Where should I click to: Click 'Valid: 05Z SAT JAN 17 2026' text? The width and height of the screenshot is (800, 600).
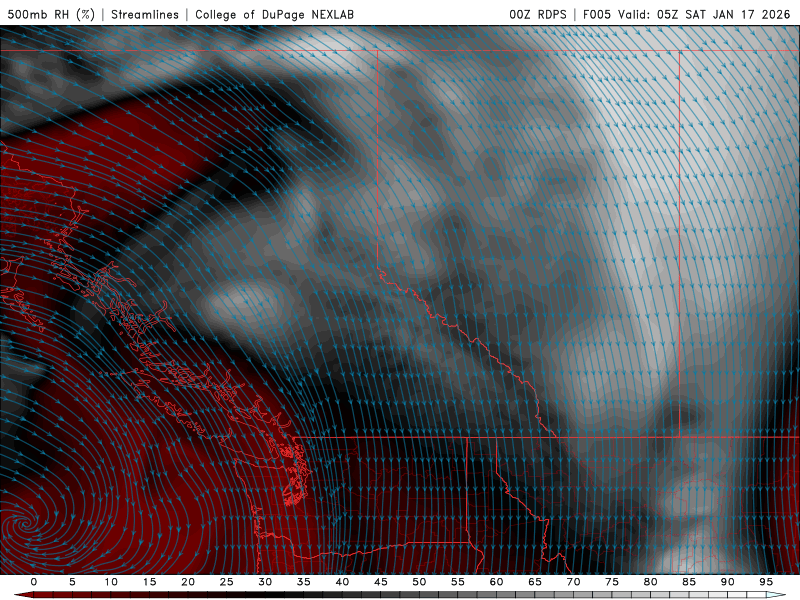704,14
